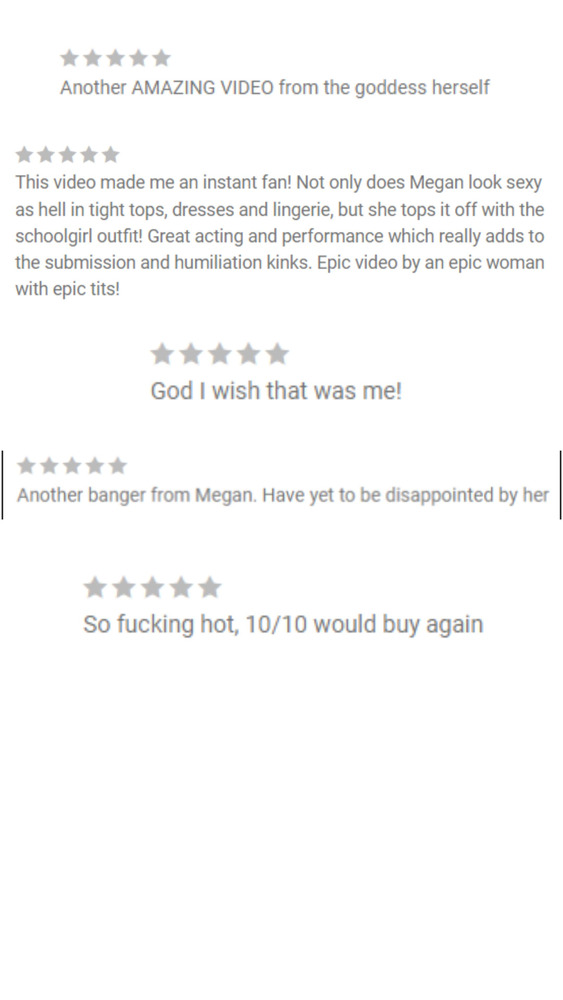
Task: Click the fifth star above 'So fucking hot'
Action: click(210, 587)
